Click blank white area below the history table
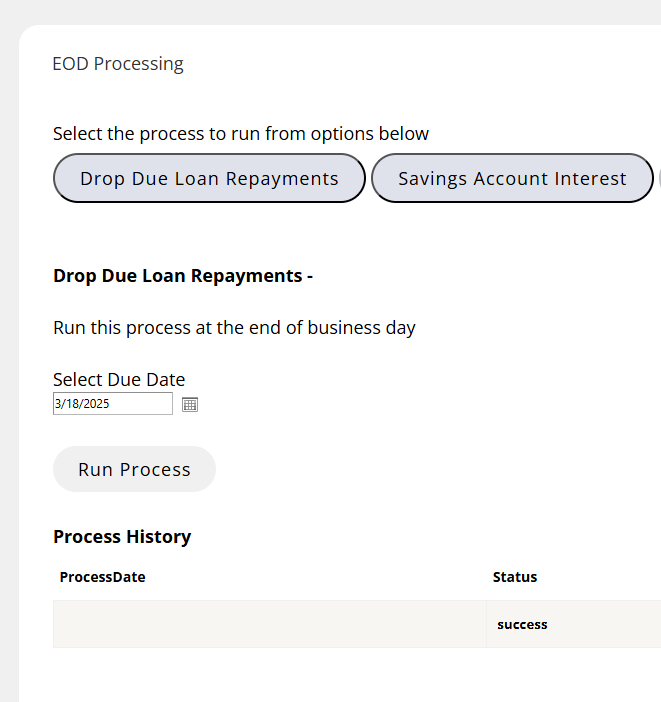 click(x=340, y=675)
